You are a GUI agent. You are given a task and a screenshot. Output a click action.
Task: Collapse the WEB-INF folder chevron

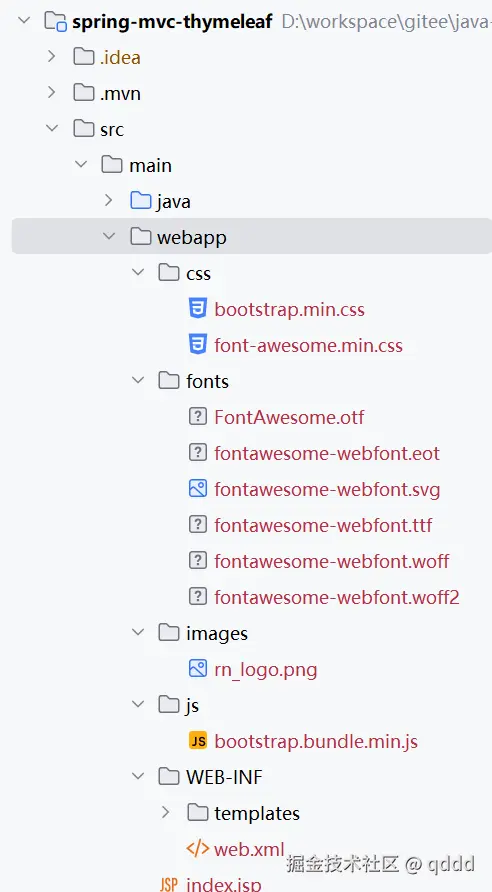[138, 776]
